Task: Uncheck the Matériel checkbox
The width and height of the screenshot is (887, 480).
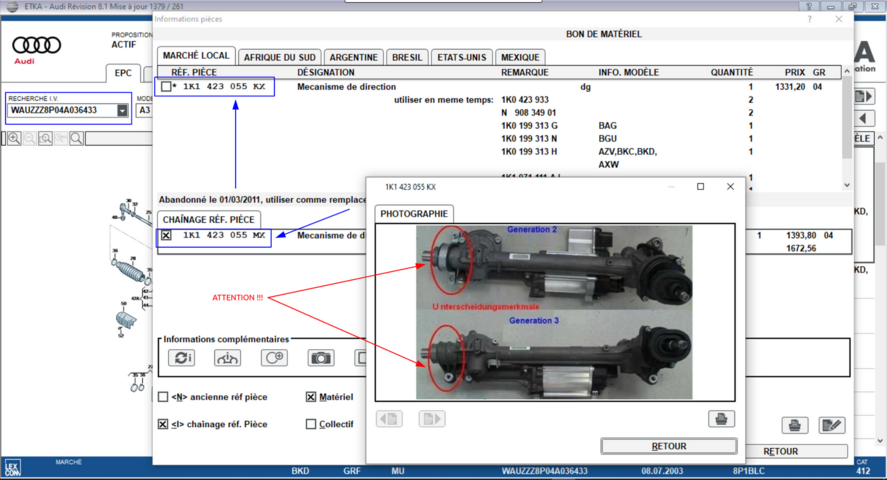Action: (x=311, y=397)
